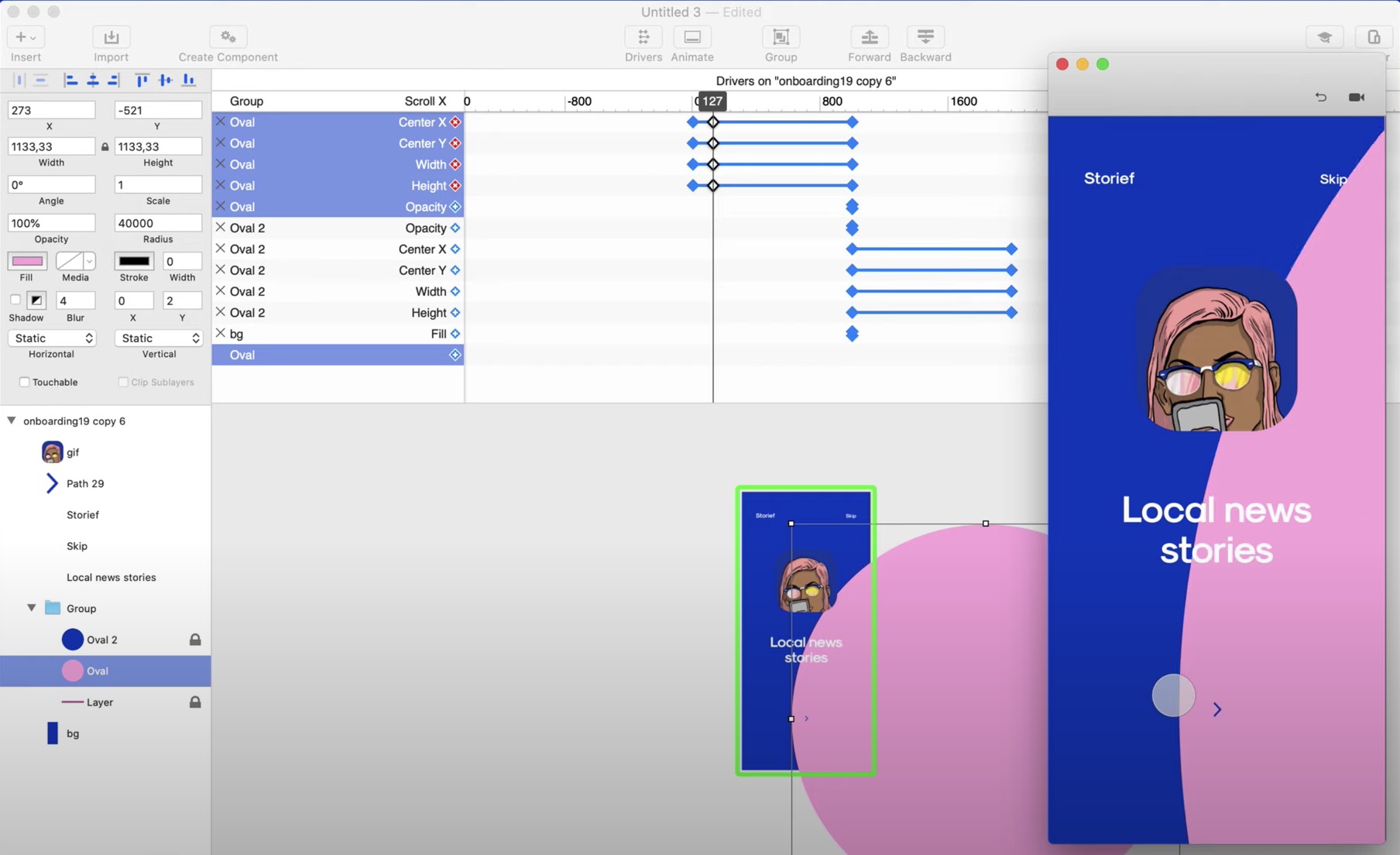The height and width of the screenshot is (855, 1400).
Task: Click Skip in the preview window
Action: pyautogui.click(x=1333, y=179)
